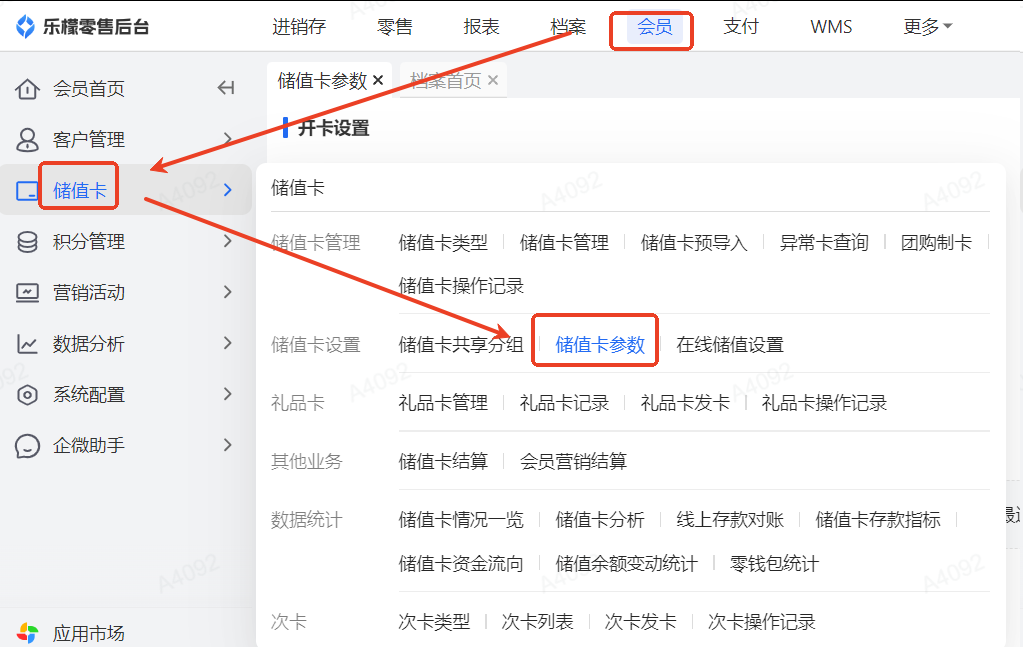Image resolution: width=1023 pixels, height=647 pixels.
Task: Open the 支付 top menu
Action: click(741, 27)
